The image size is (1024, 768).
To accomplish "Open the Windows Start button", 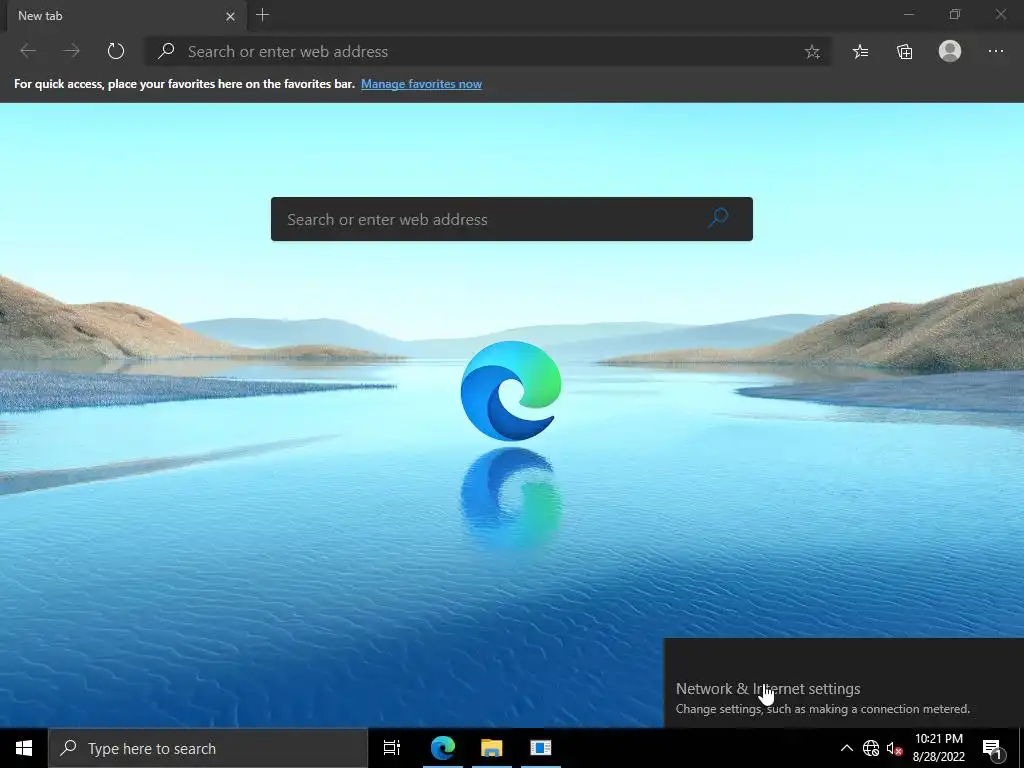I will [x=24, y=748].
